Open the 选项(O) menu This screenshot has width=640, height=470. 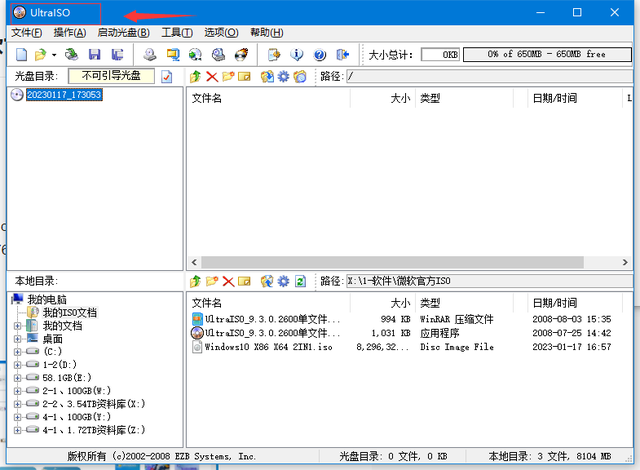221,32
